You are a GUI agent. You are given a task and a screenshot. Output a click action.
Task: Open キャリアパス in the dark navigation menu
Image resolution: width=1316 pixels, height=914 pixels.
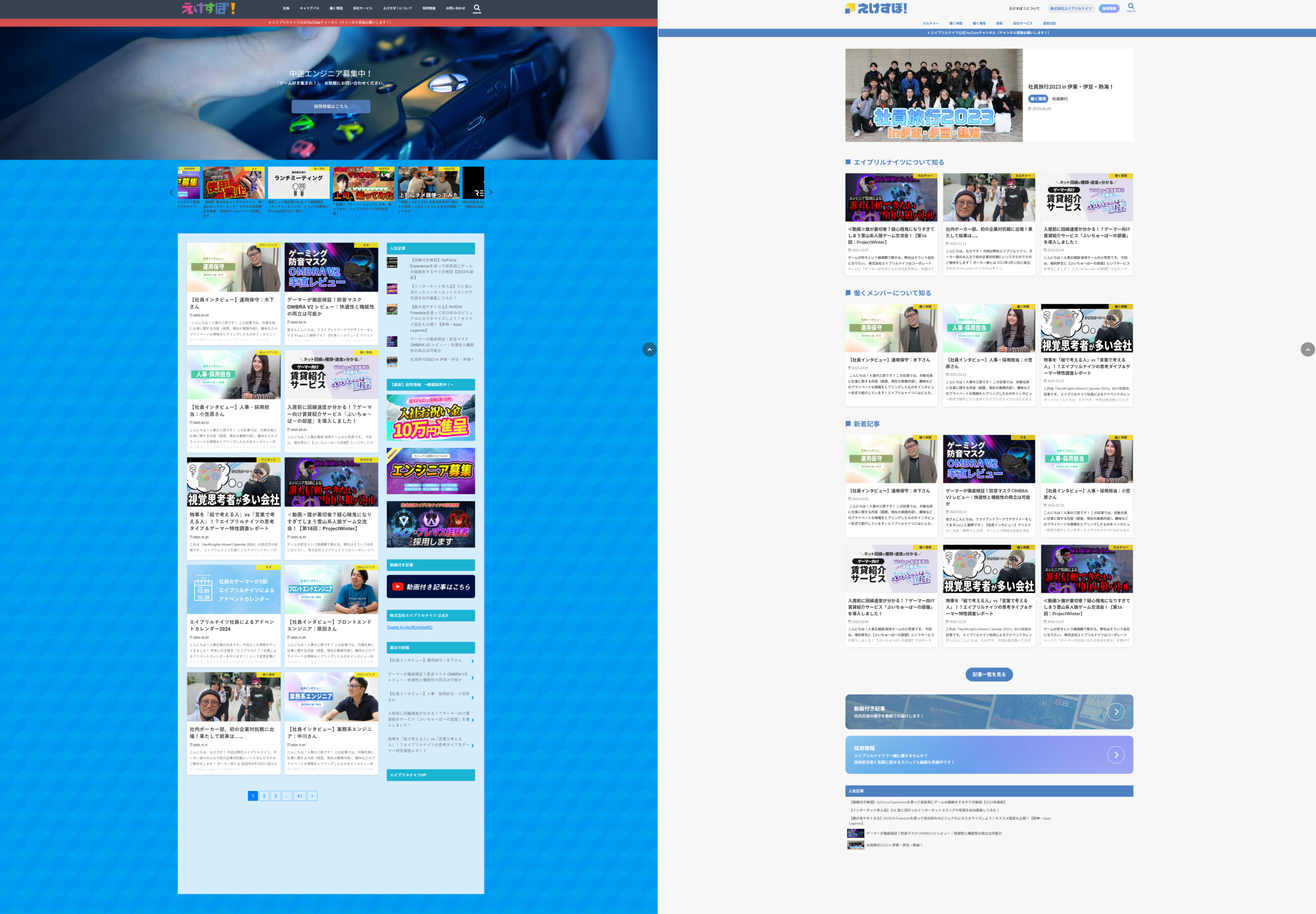click(x=309, y=9)
